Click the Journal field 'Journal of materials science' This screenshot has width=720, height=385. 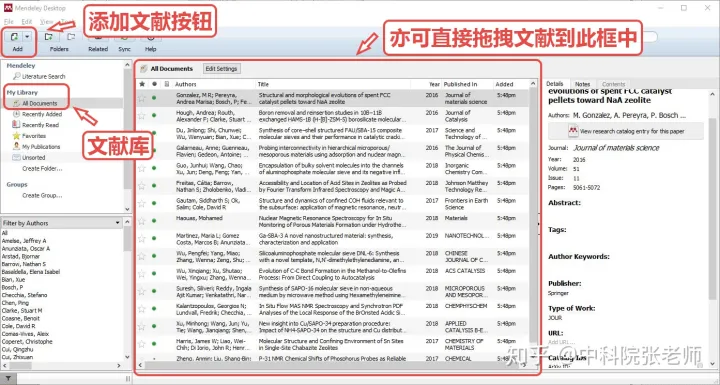tap(616, 147)
